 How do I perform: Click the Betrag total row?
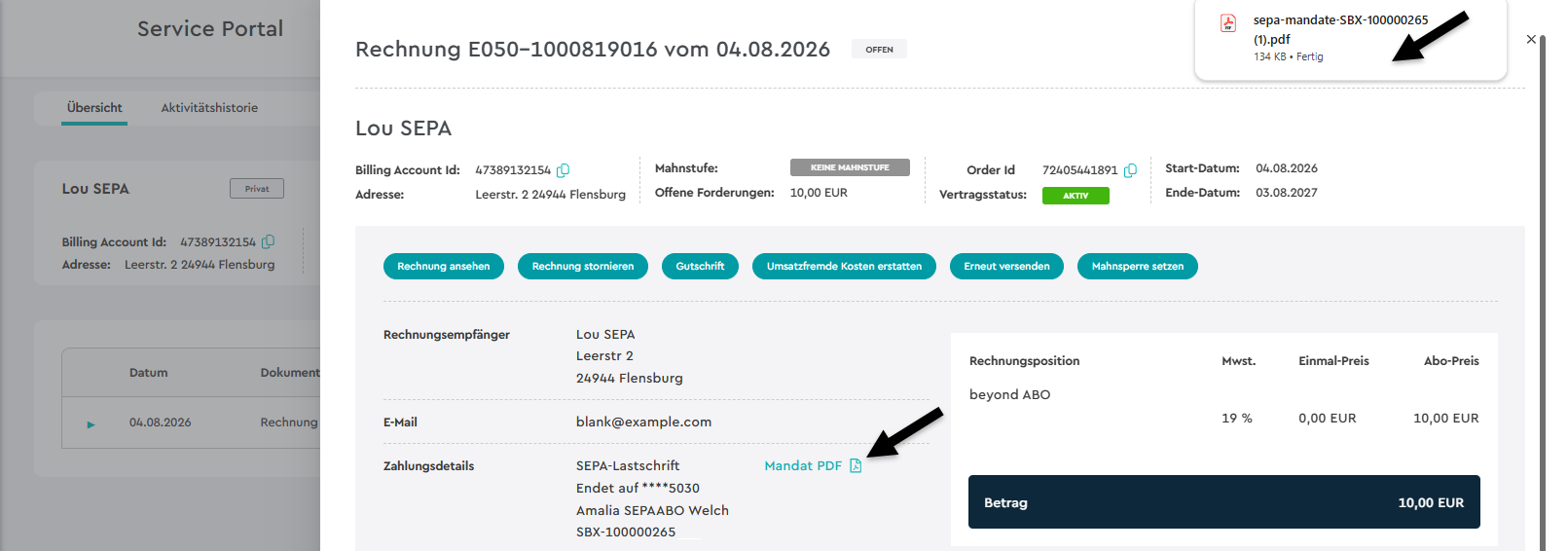click(1224, 502)
